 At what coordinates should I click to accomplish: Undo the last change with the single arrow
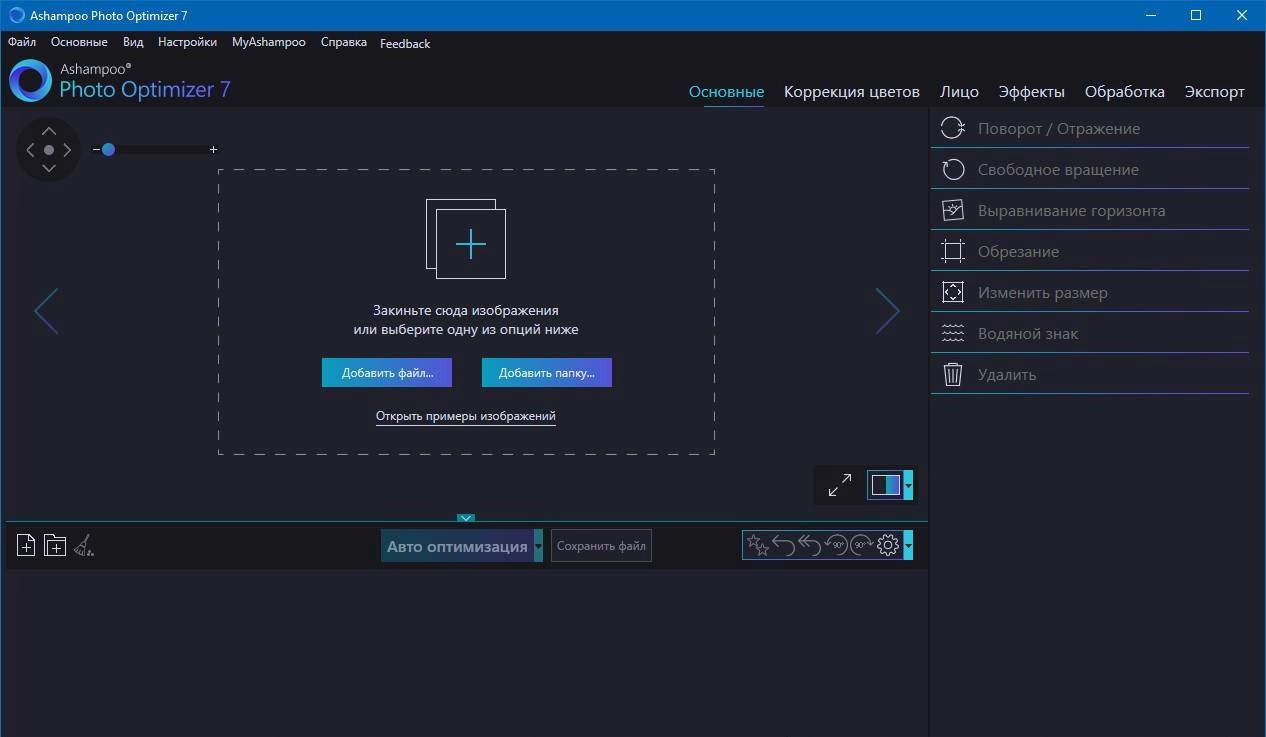click(x=784, y=545)
